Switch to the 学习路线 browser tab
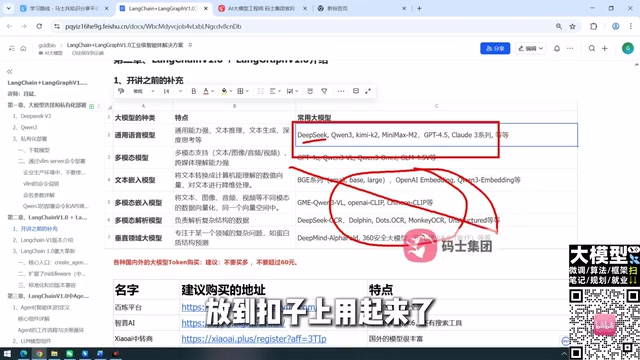 pyautogui.click(x=64, y=8)
